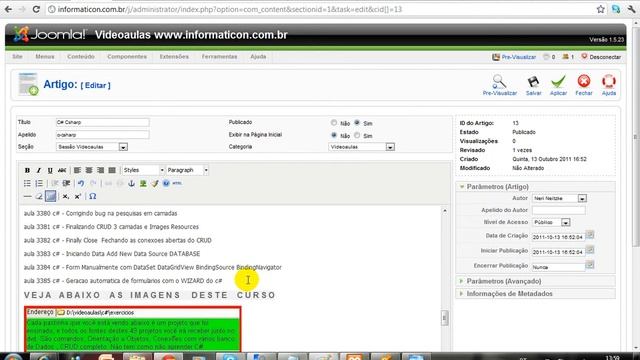The width and height of the screenshot is (640, 360).
Task: Apply strikethrough (ABC) formatting
Action: pyautogui.click(x=62, y=170)
